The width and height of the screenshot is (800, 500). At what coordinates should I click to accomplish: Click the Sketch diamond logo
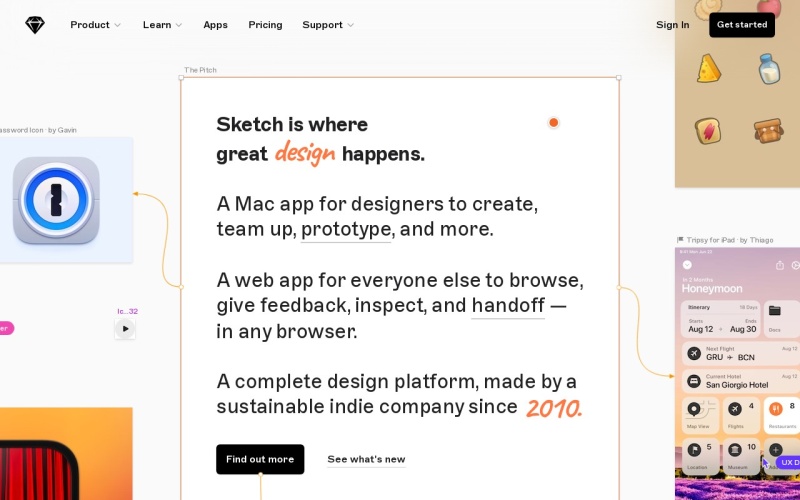pos(35,25)
